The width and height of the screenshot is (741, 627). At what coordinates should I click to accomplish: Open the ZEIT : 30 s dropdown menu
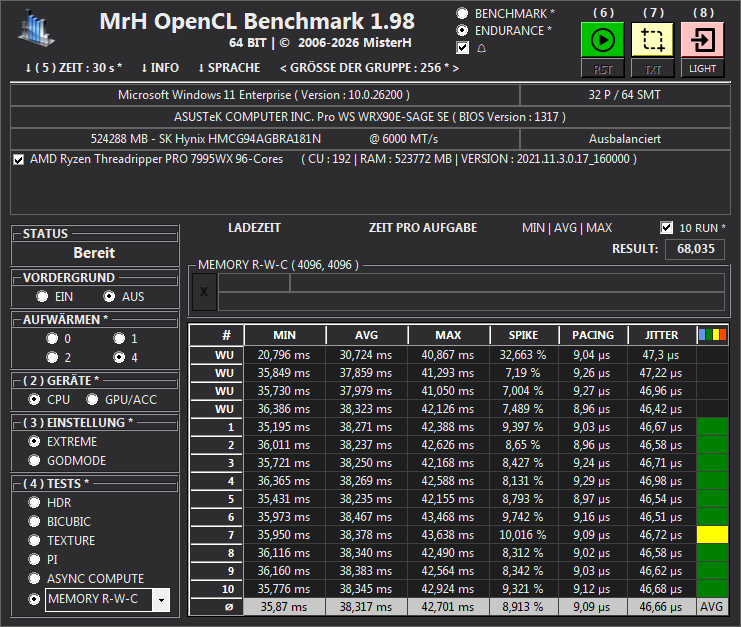(73, 68)
